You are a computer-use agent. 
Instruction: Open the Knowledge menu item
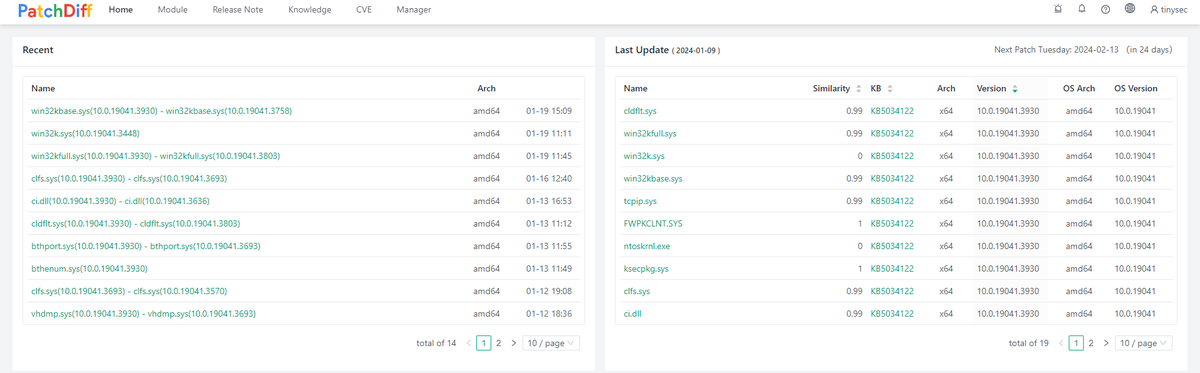pos(310,9)
